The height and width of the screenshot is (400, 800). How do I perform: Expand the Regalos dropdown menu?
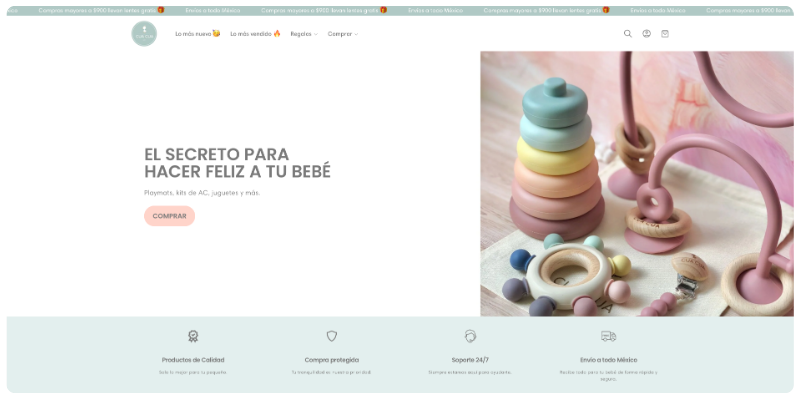pos(304,34)
